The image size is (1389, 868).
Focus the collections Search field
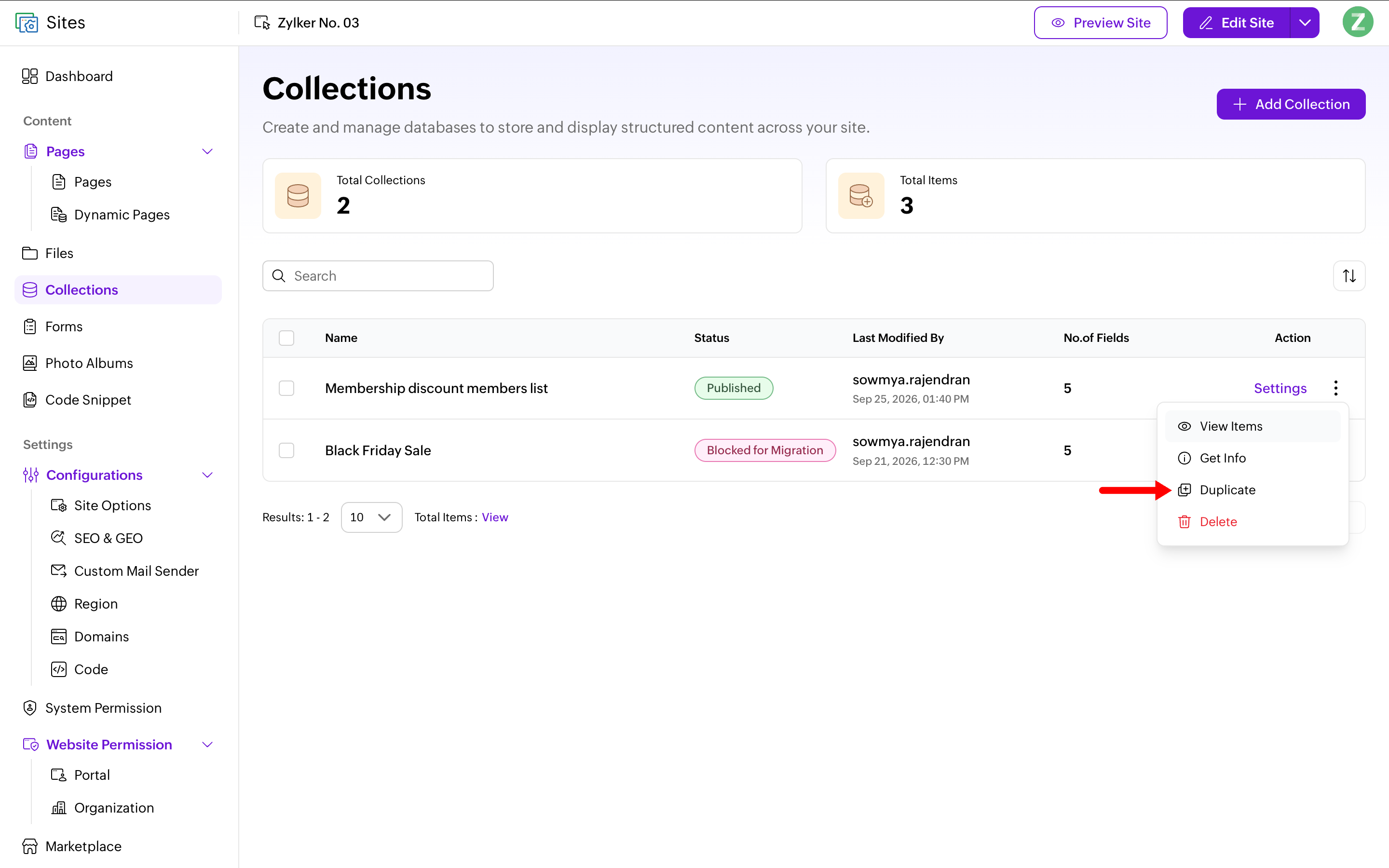pyautogui.click(x=378, y=276)
